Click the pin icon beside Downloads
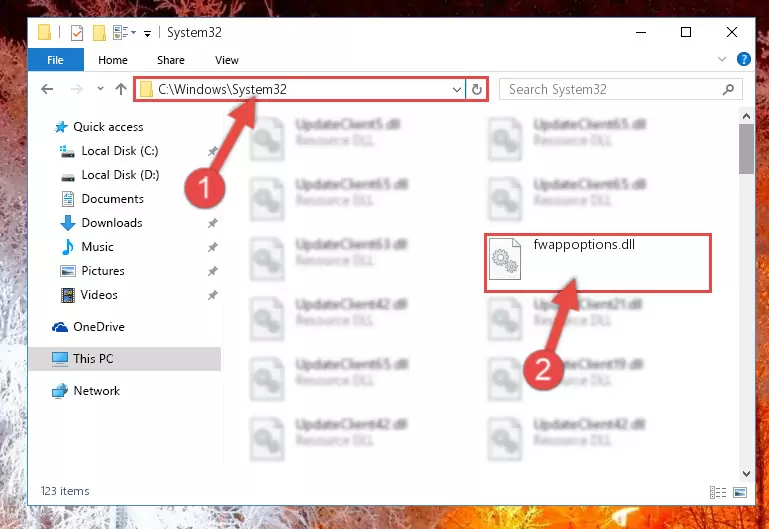This screenshot has height=529, width=769. coord(212,223)
